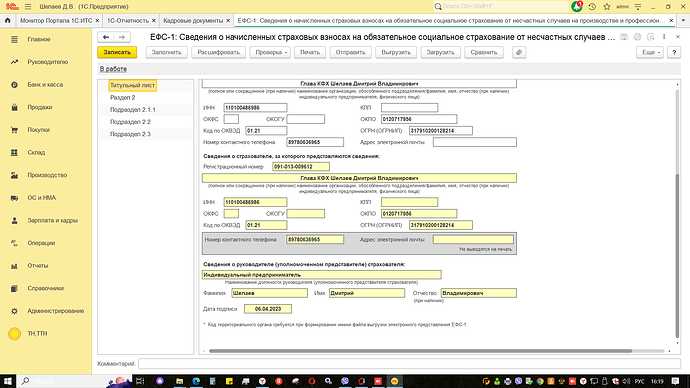The width and height of the screenshot is (690, 388).
Task: Open the home page icon tab
Action: [x=7, y=20]
